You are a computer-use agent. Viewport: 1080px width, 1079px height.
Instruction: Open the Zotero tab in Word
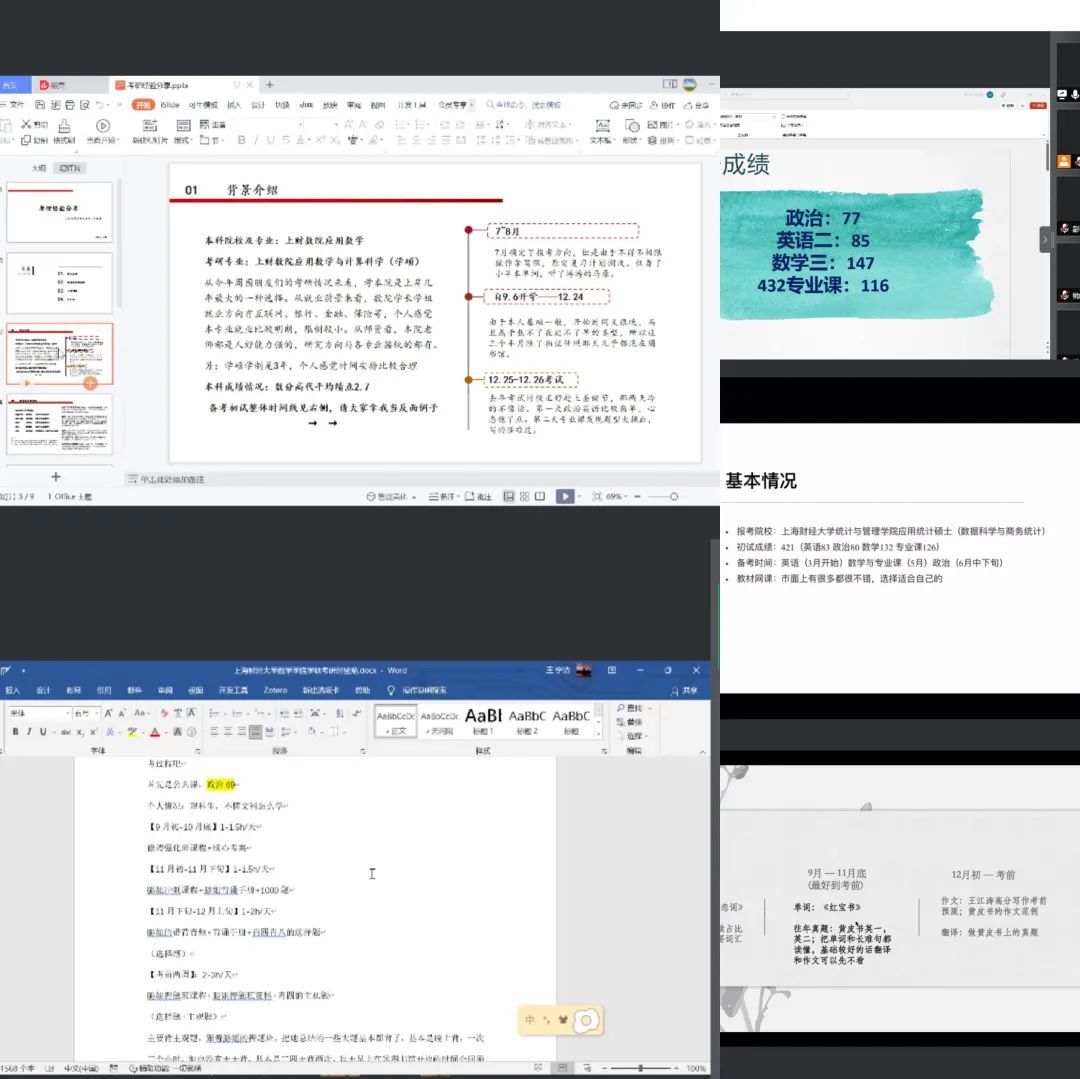click(275, 690)
